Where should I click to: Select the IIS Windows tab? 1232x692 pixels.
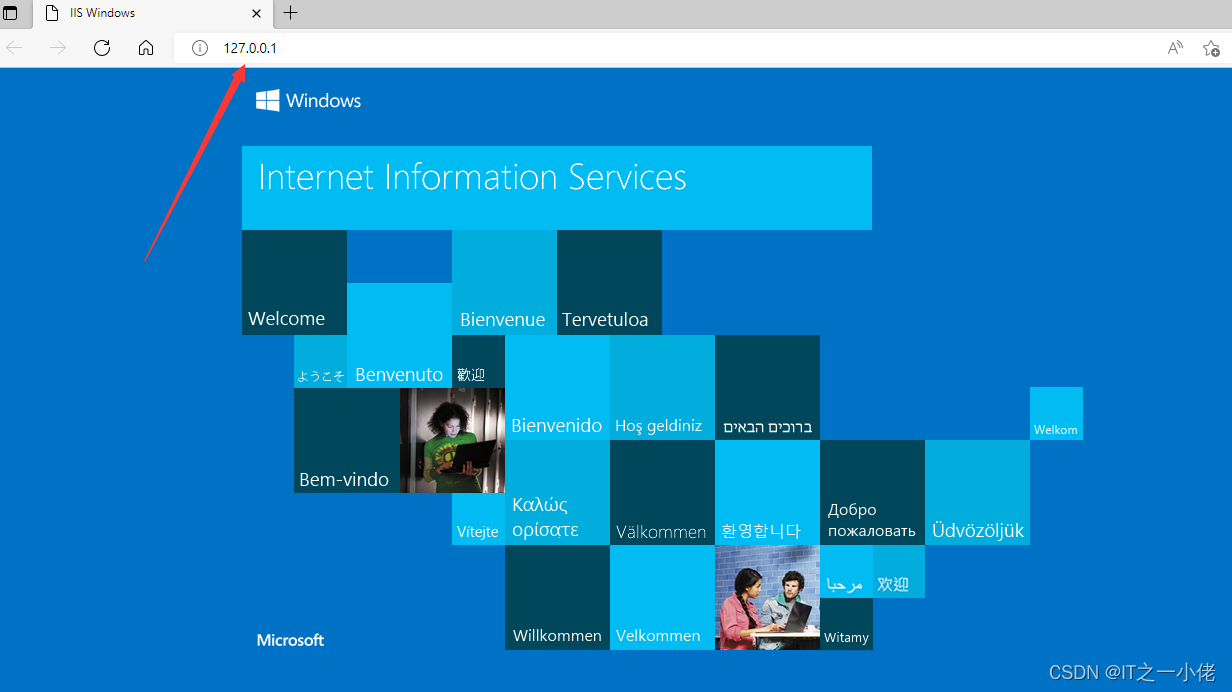click(151, 14)
